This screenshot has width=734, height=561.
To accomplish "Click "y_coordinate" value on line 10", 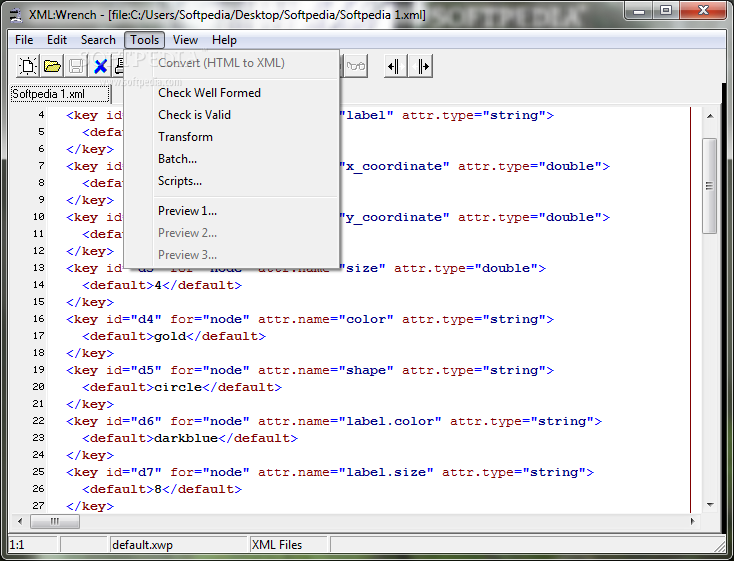I will [x=394, y=217].
